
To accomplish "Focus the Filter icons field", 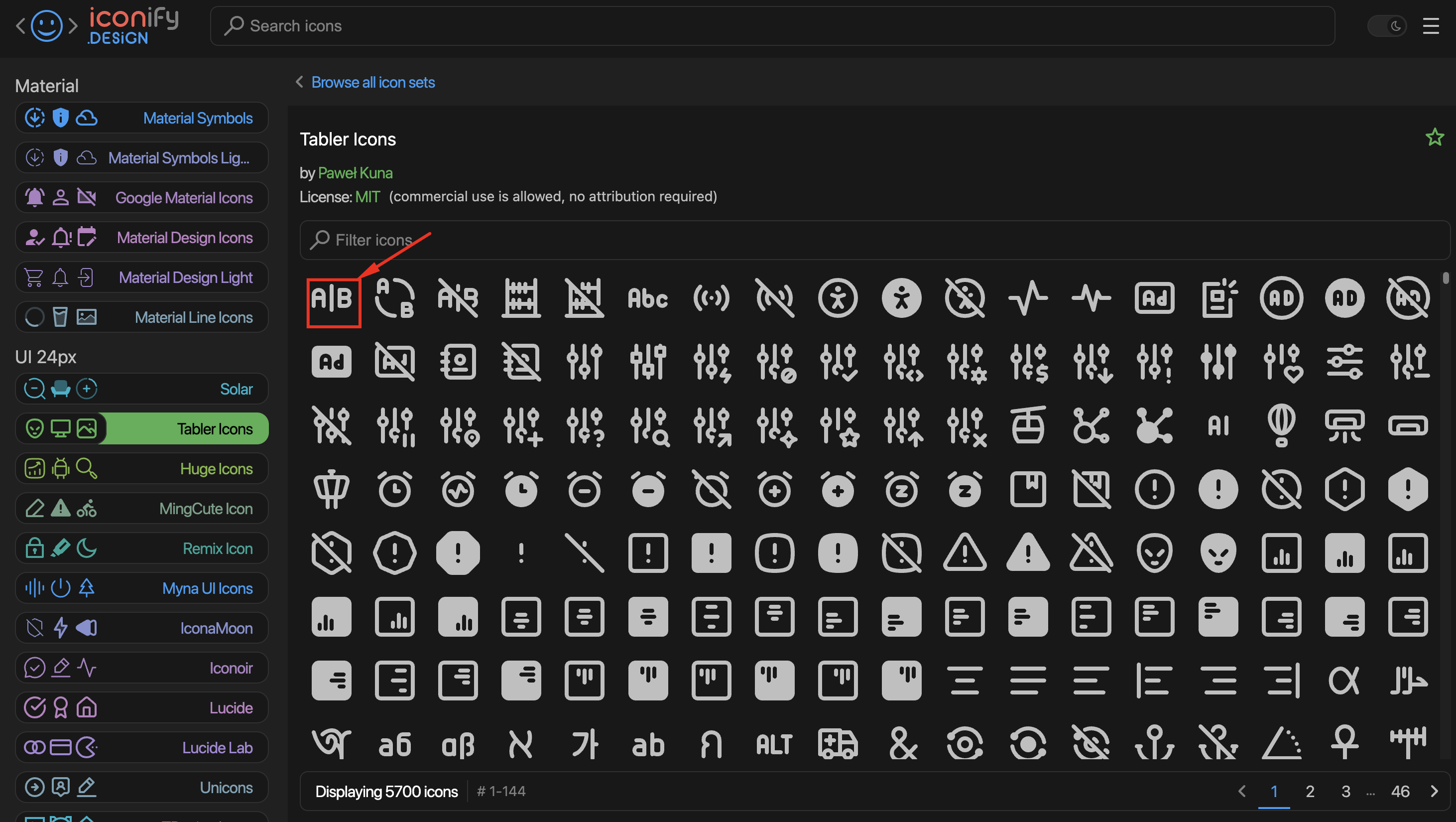I will point(874,240).
